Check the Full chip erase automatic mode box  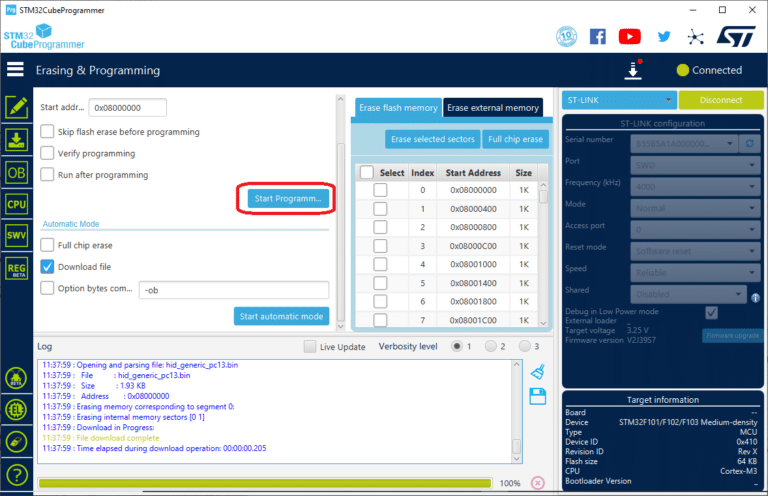coord(47,245)
